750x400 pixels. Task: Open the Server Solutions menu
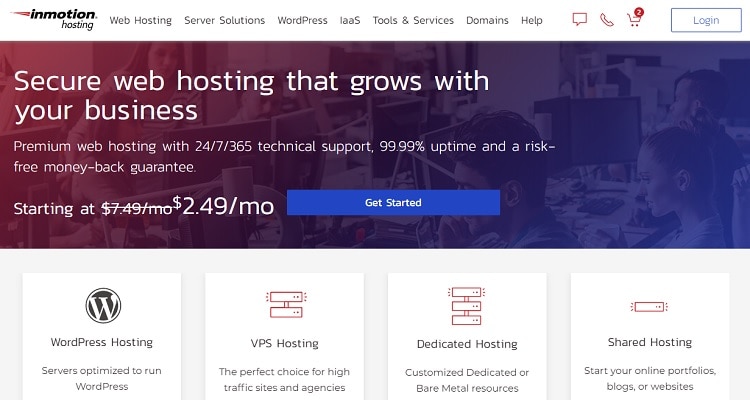[224, 20]
